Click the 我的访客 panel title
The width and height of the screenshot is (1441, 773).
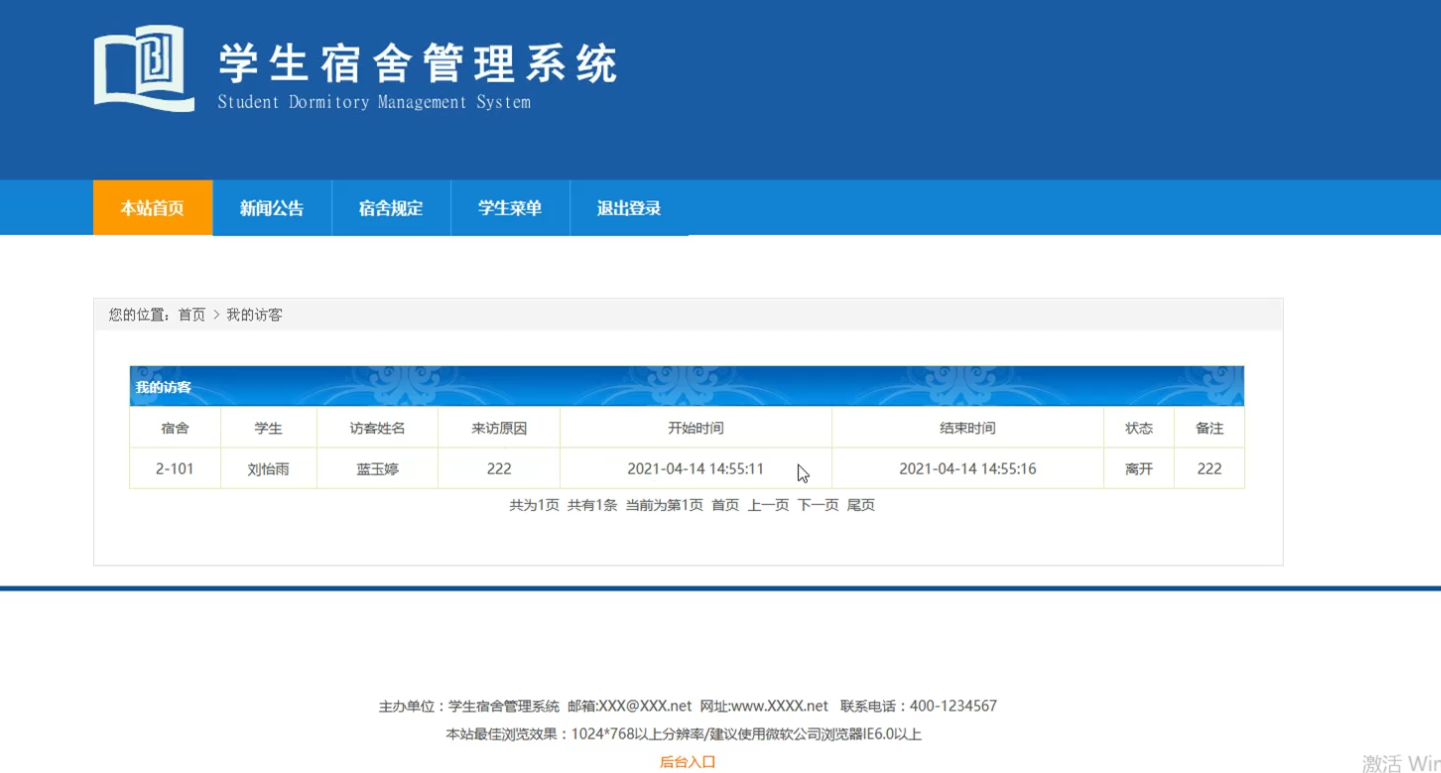pyautogui.click(x=164, y=387)
